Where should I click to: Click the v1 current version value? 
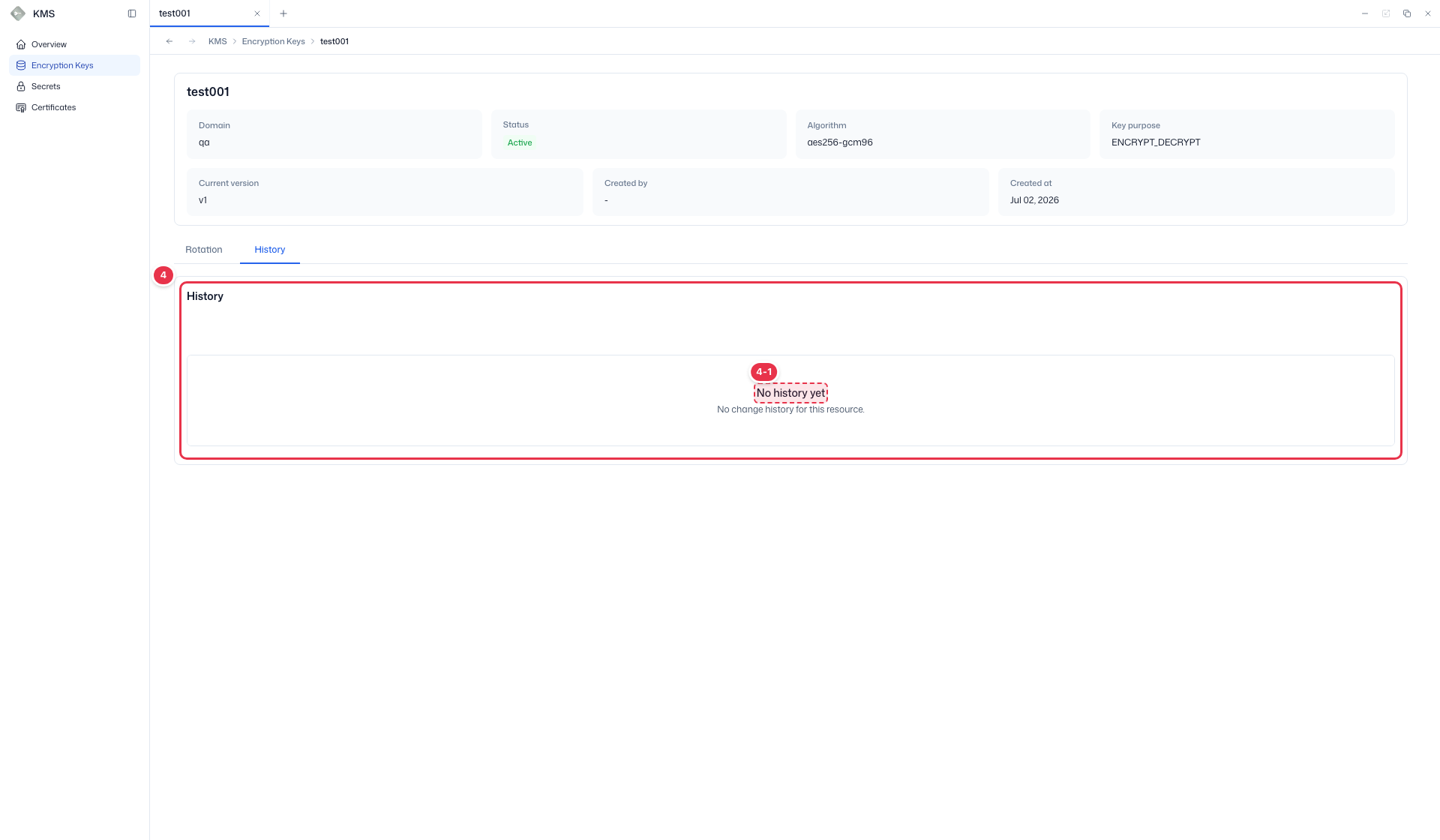pyautogui.click(x=202, y=200)
